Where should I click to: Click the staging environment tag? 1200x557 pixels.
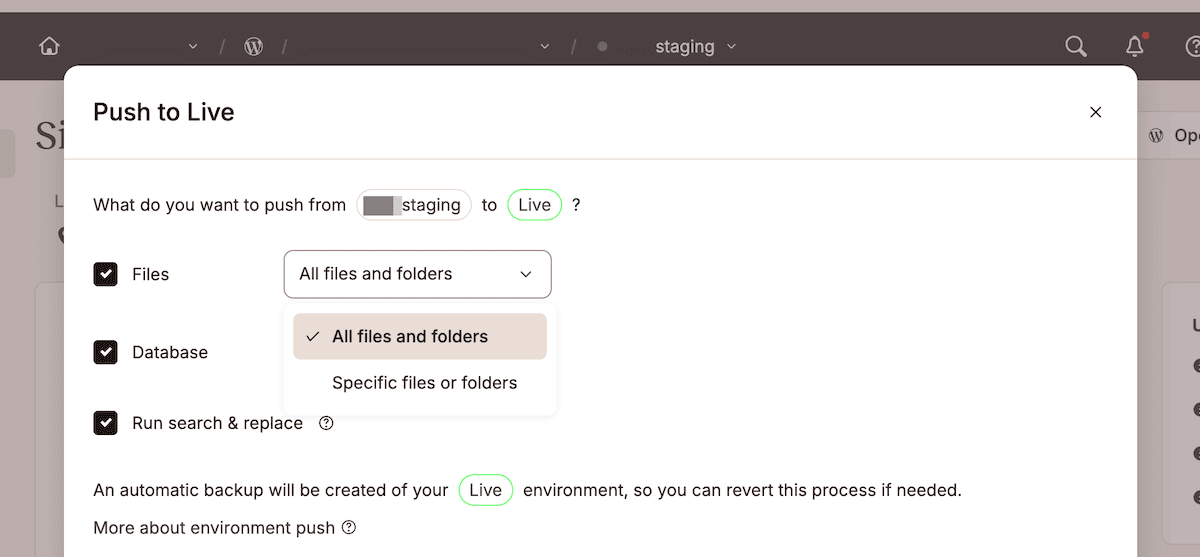pyautogui.click(x=414, y=205)
